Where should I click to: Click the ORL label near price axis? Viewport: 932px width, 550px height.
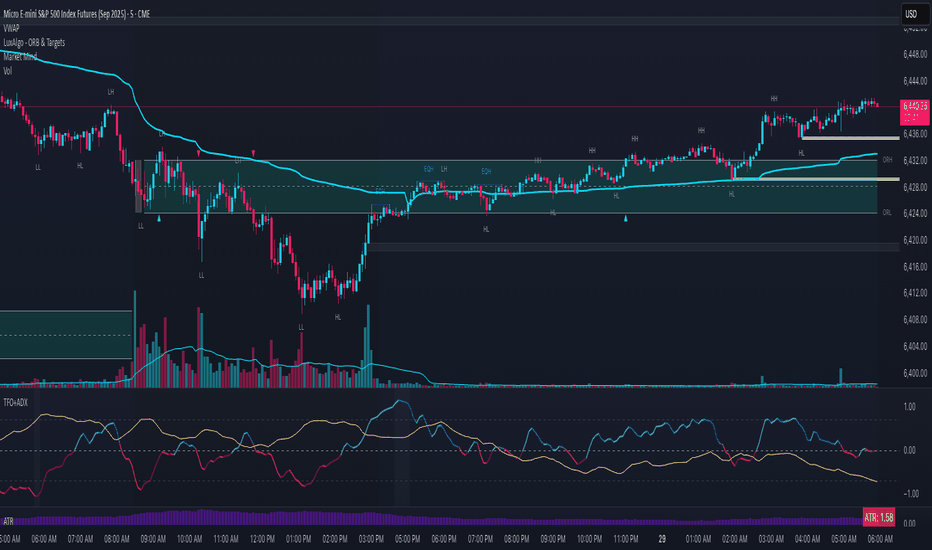pyautogui.click(x=887, y=212)
